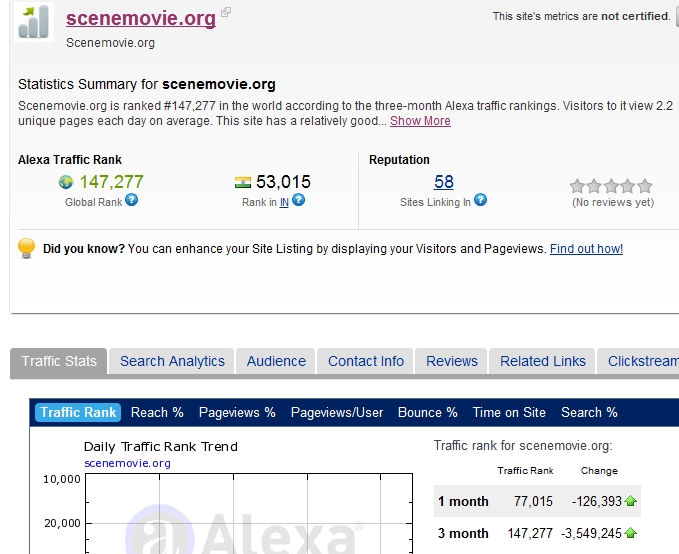Click the Alexa bar chart site icon
Image resolution: width=679 pixels, height=554 pixels.
point(34,22)
